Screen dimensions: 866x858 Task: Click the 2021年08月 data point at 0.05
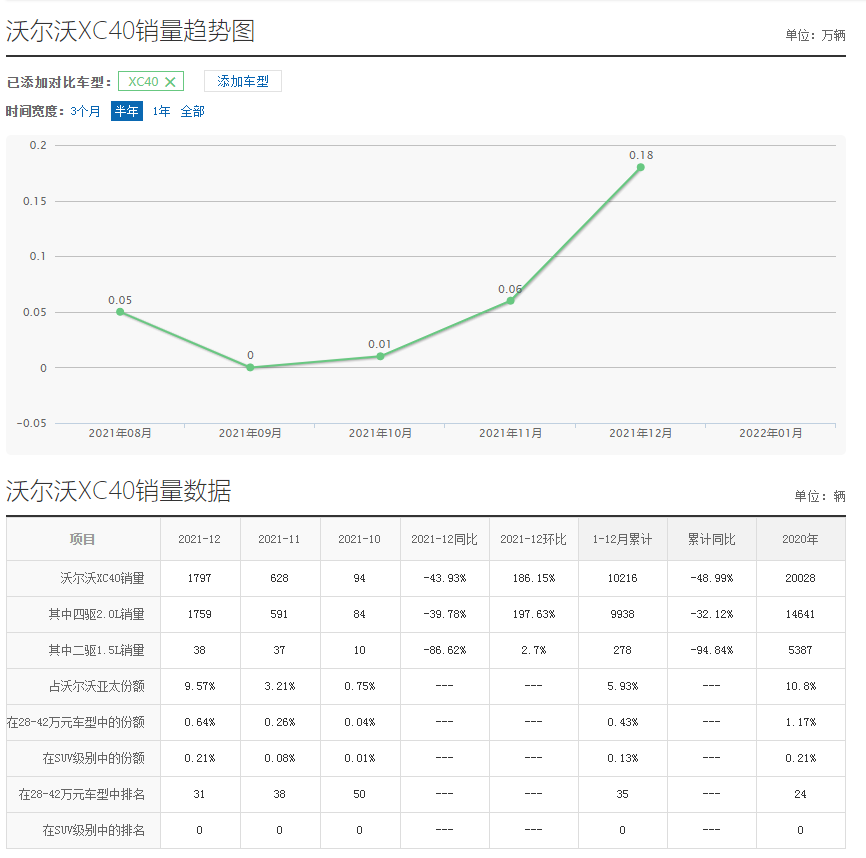(x=120, y=312)
